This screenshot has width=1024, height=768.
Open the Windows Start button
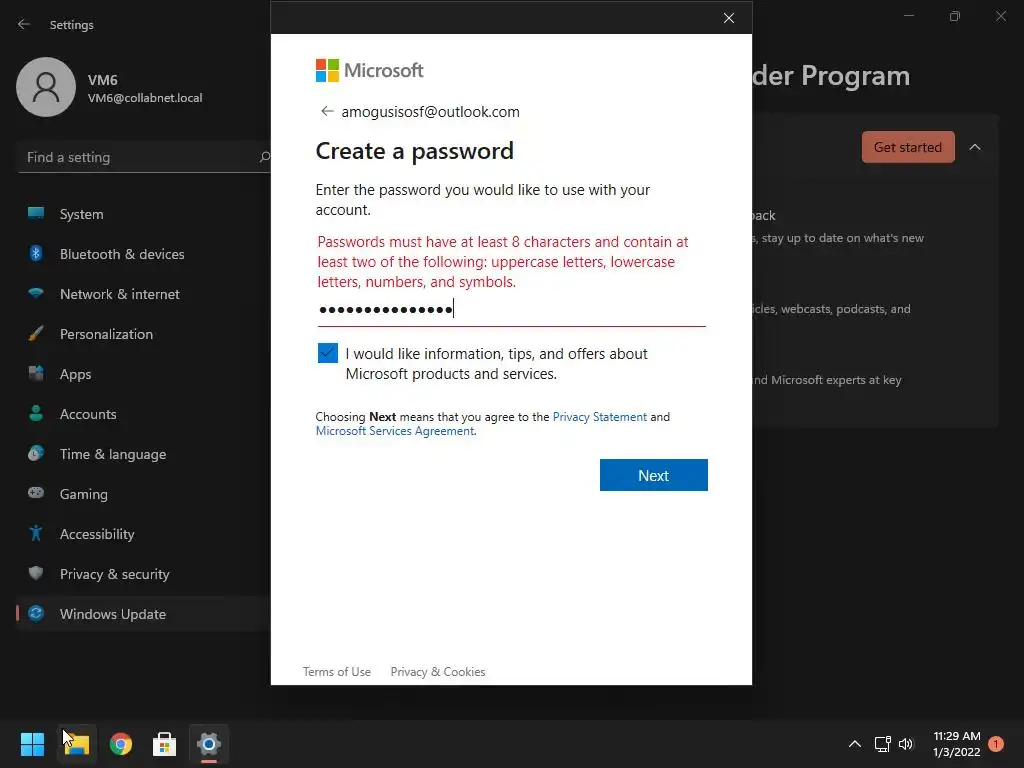[32, 744]
